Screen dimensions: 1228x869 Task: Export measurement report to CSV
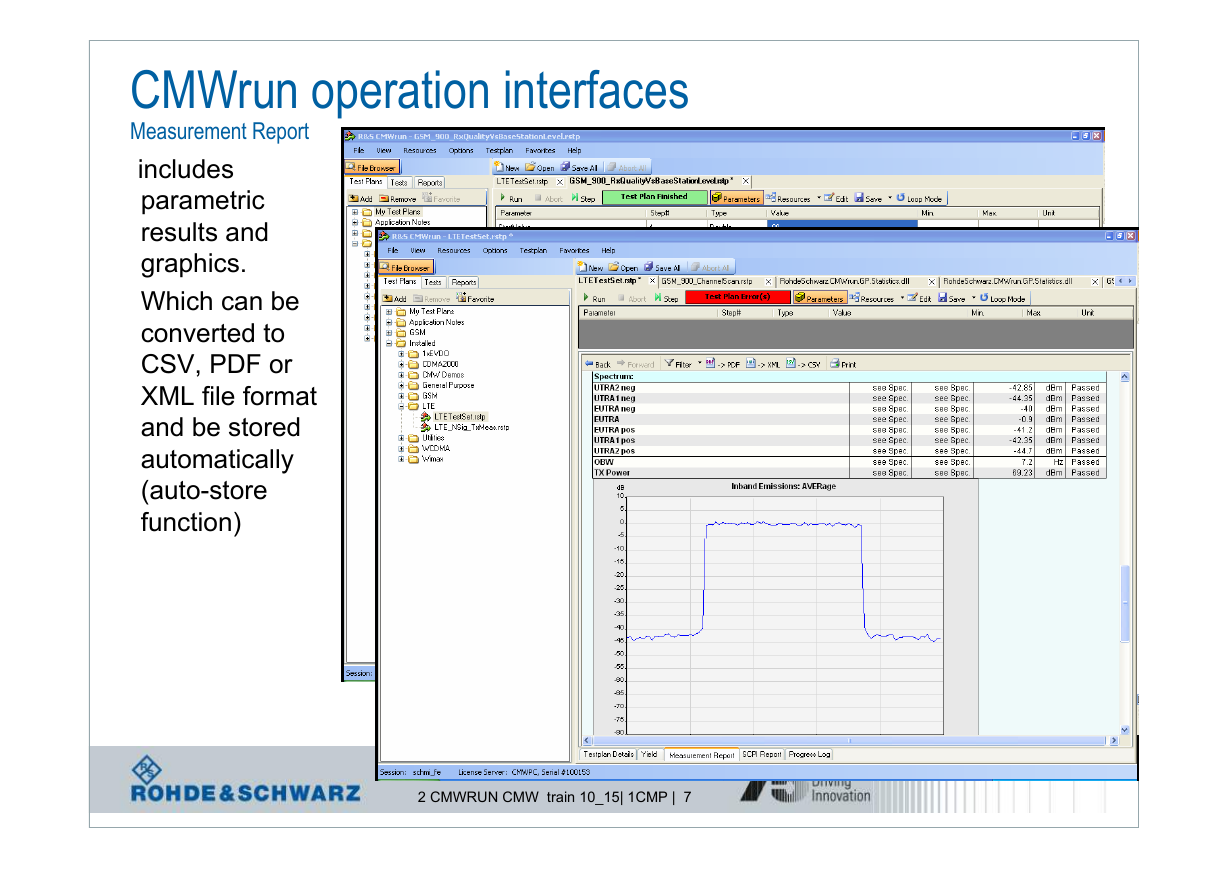click(803, 364)
